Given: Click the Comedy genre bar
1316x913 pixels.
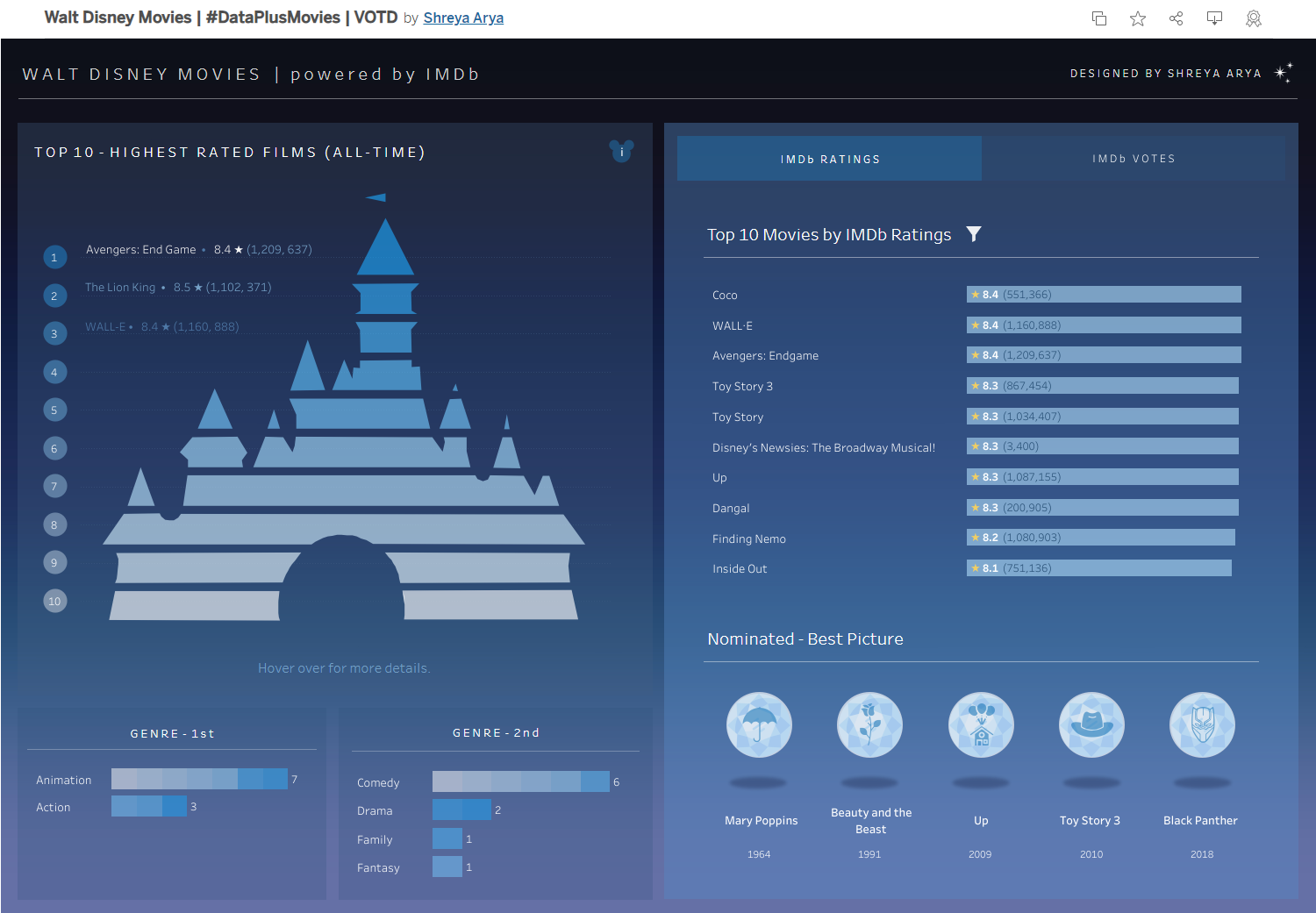Looking at the screenshot, I should (x=521, y=781).
